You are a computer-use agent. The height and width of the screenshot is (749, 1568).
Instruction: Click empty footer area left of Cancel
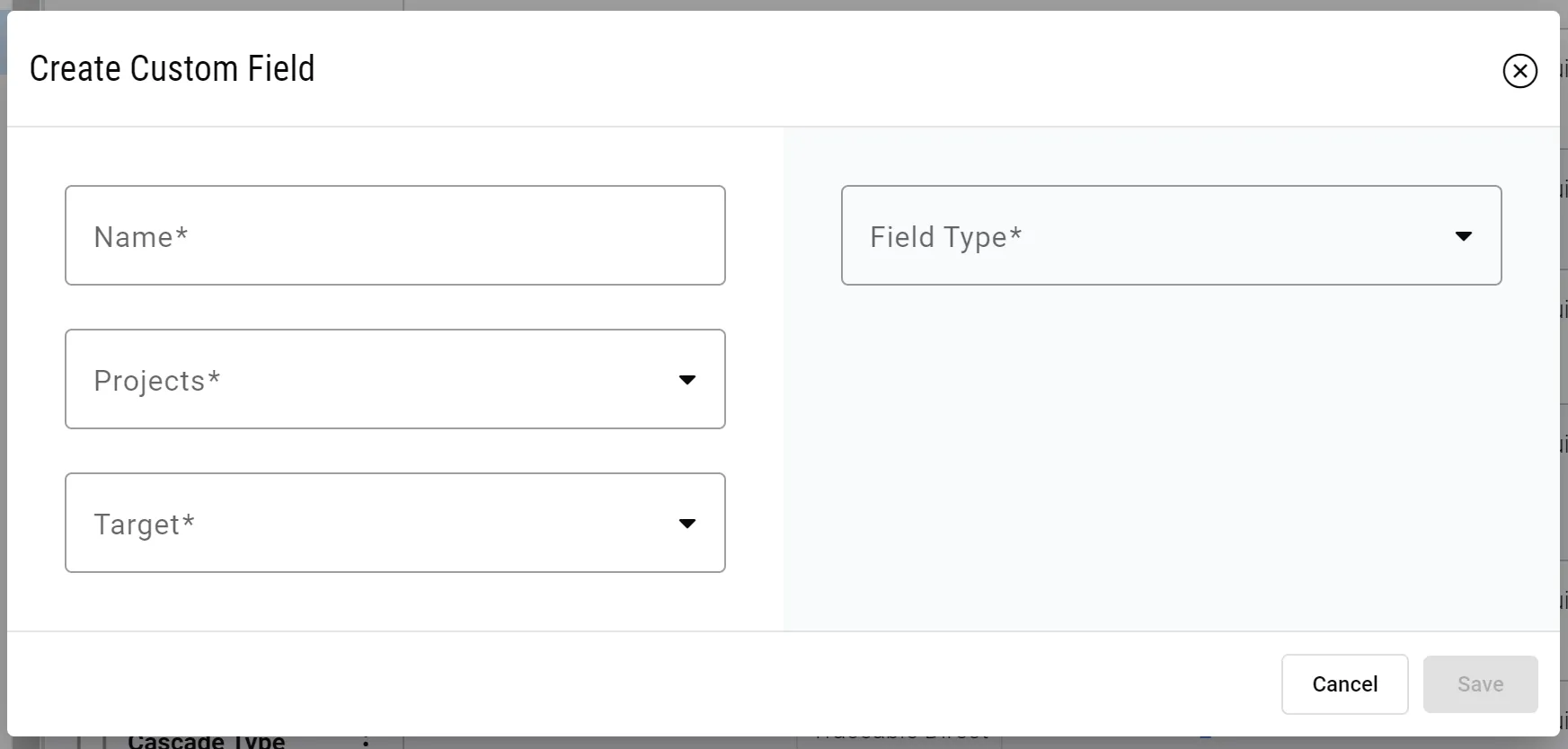[629, 684]
